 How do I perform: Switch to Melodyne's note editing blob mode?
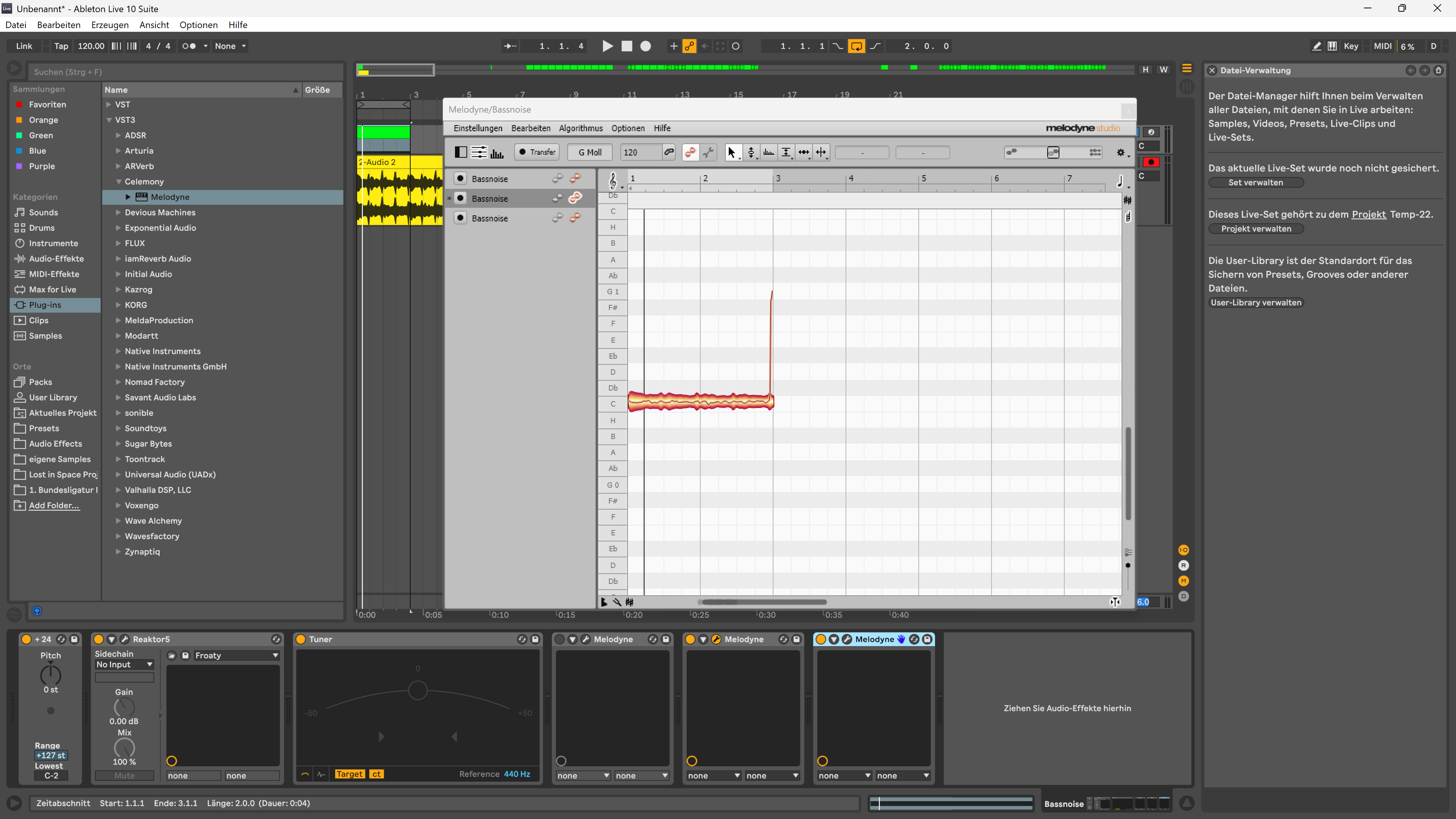[x=690, y=152]
